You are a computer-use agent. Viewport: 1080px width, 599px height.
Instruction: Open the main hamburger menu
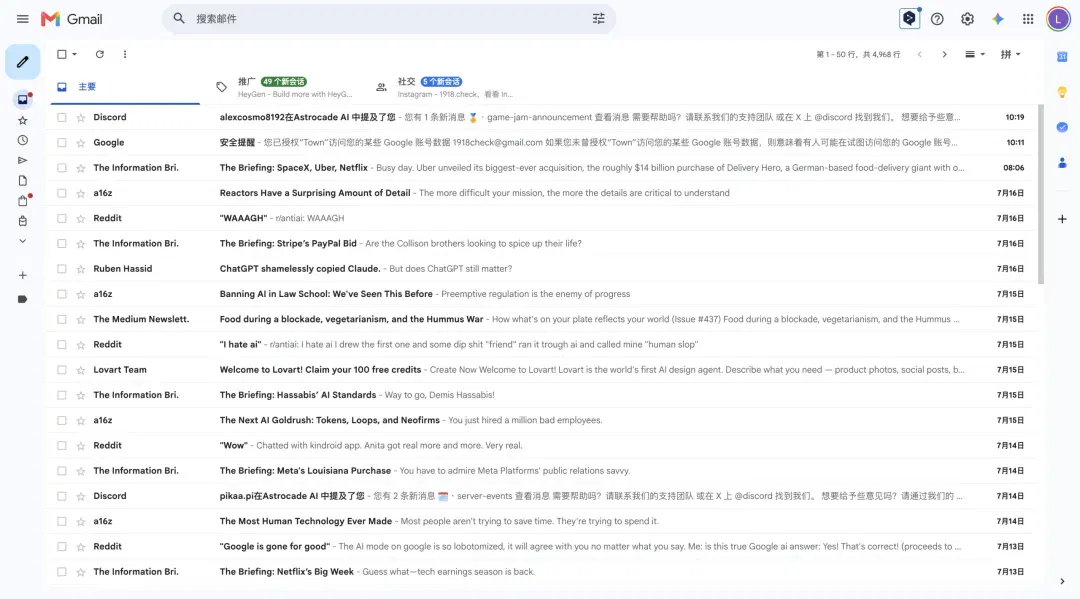coord(23,19)
